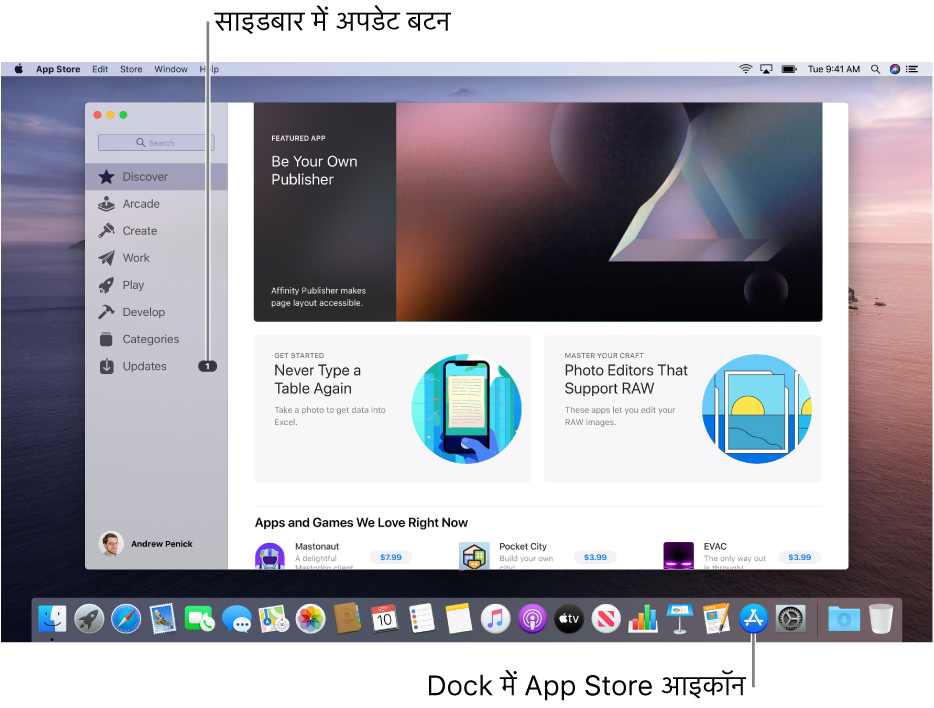934x708 pixels.
Task: Click the App Store icon in Dock
Action: 754,619
